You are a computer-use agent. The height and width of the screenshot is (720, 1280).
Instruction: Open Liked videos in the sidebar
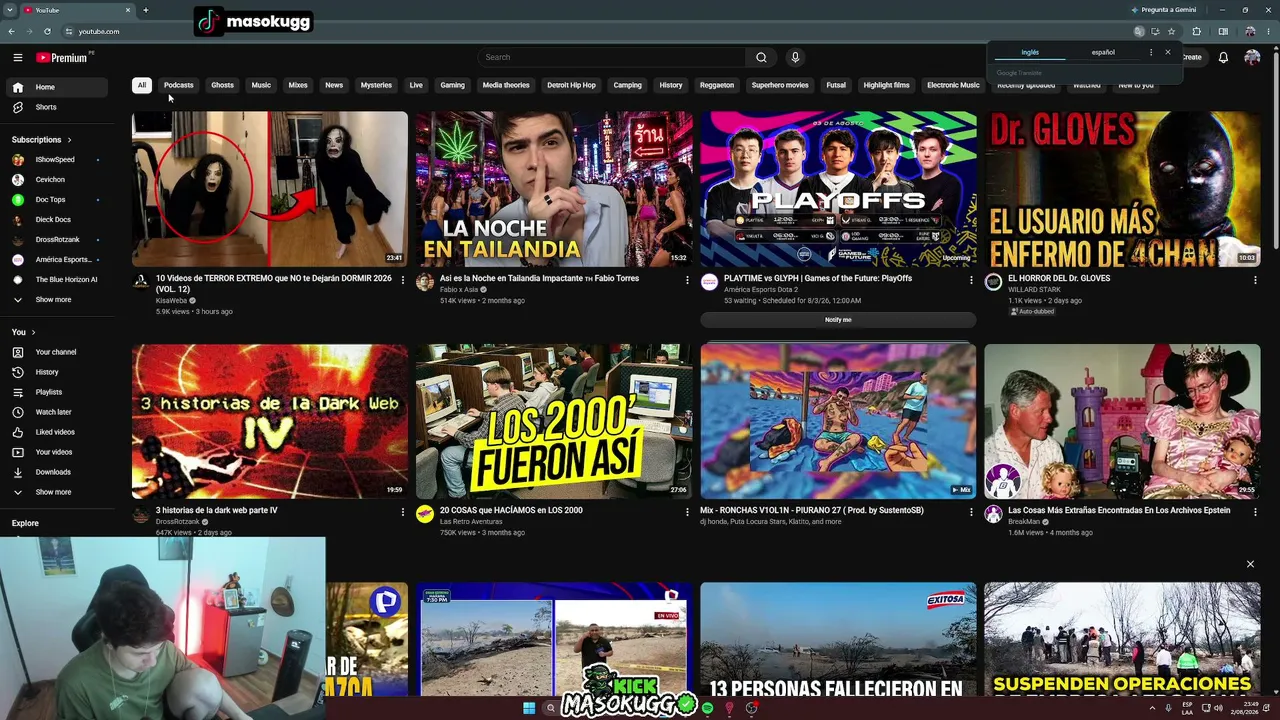pyautogui.click(x=58, y=432)
